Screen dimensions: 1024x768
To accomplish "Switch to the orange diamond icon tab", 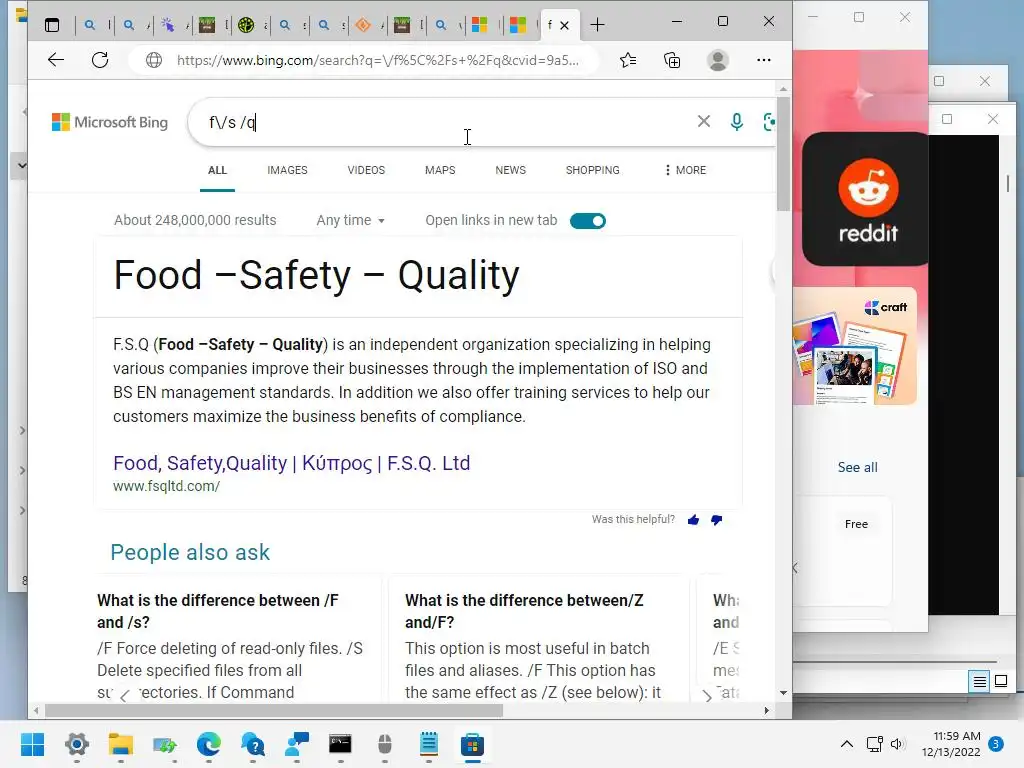I will point(363,25).
